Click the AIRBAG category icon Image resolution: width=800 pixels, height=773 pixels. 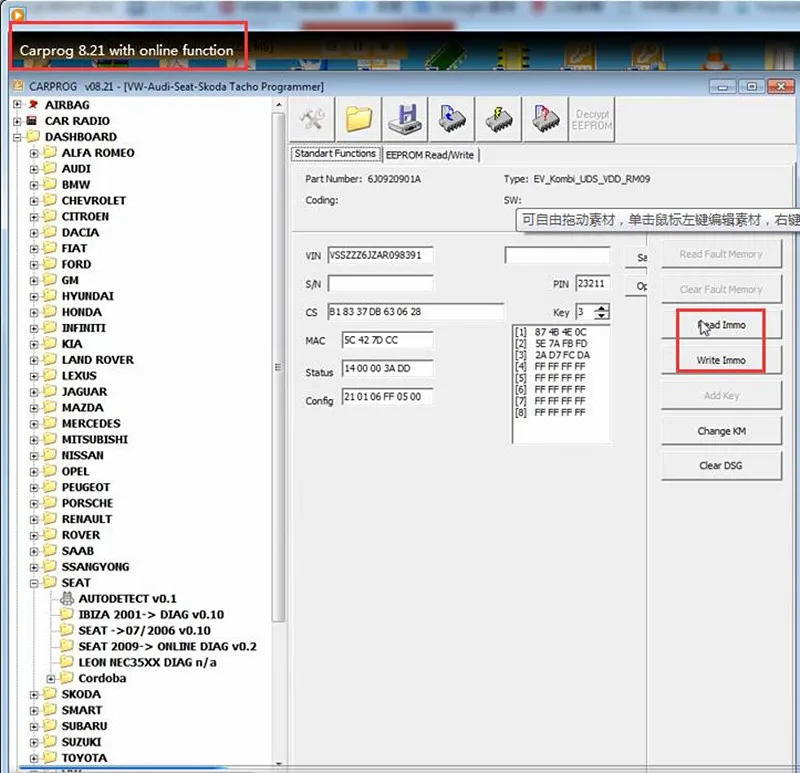pyautogui.click(x=33, y=105)
